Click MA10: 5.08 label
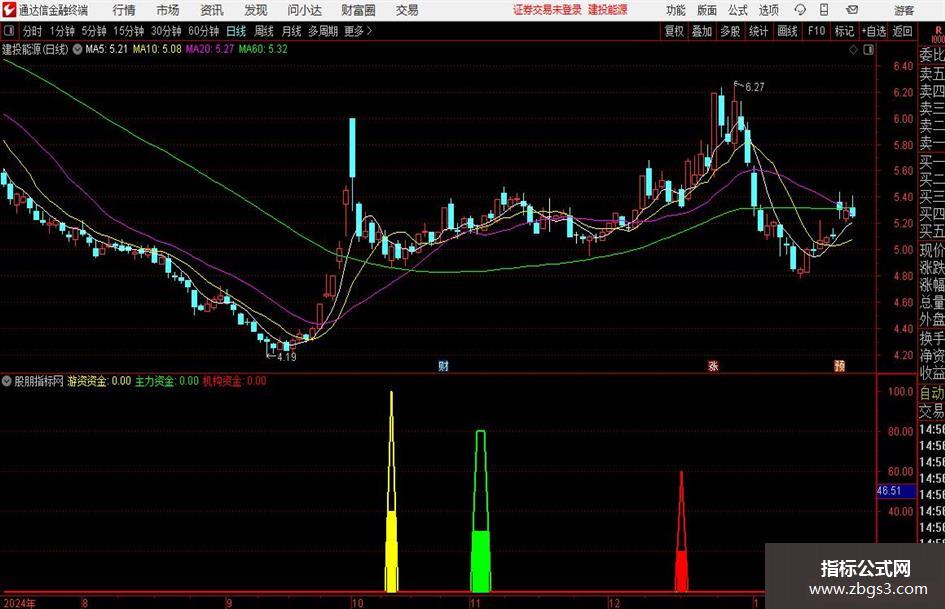 (157, 49)
